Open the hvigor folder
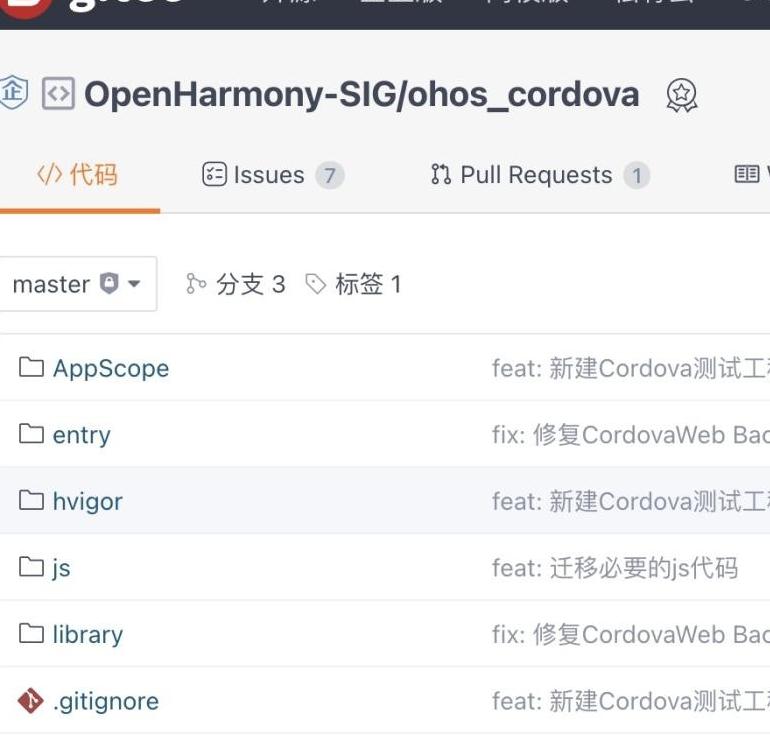Screen dimensions: 770x747 (87, 501)
